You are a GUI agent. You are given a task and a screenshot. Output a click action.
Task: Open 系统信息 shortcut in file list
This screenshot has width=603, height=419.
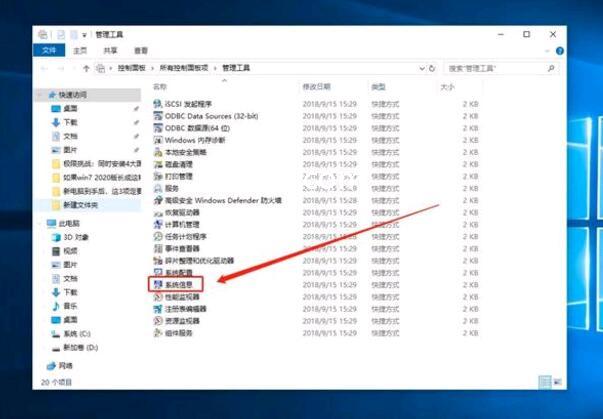(182, 285)
